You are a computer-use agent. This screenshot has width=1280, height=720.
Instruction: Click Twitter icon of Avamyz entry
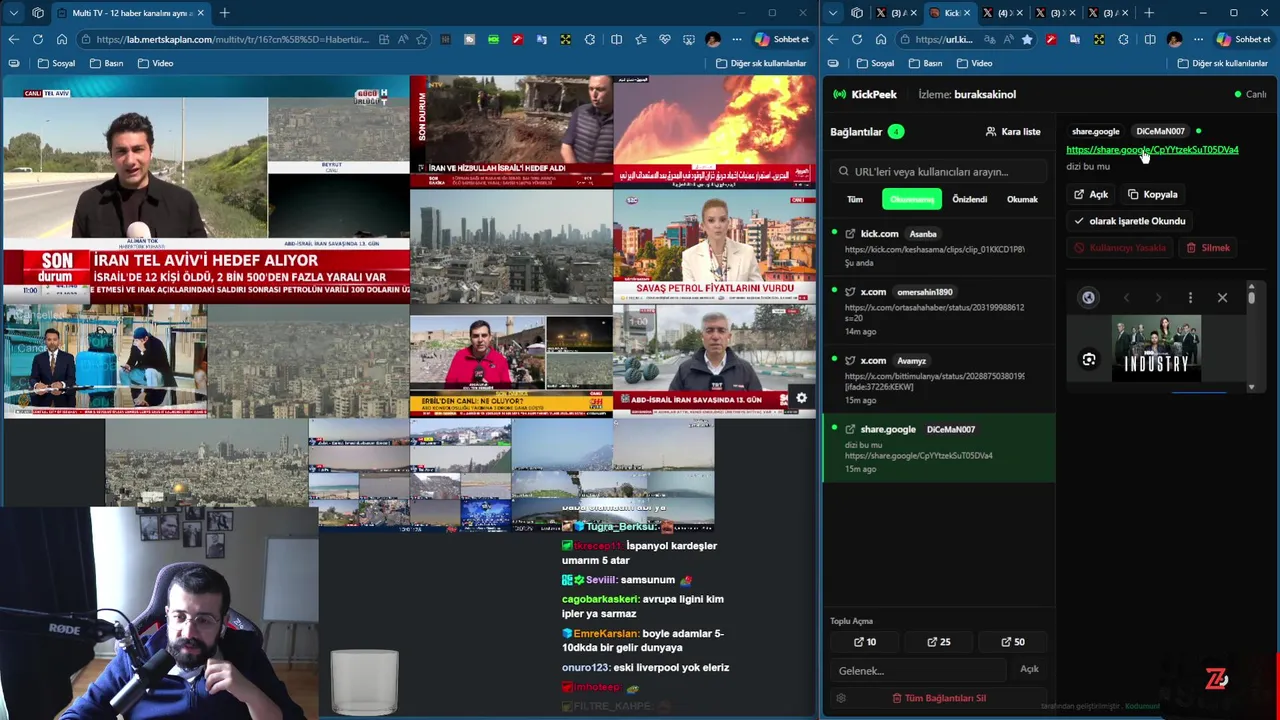[850, 360]
